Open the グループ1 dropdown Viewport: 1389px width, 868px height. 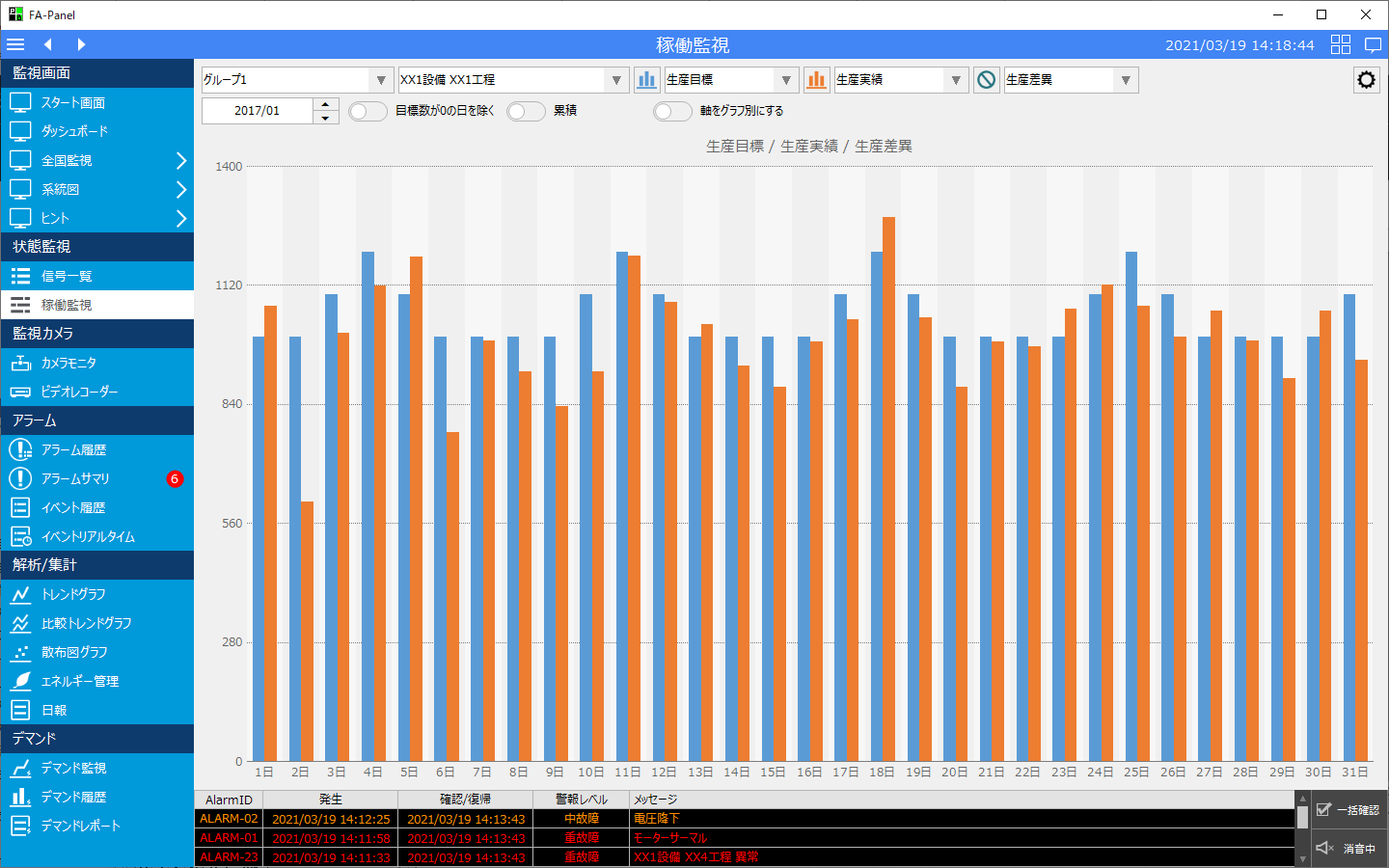tap(297, 80)
